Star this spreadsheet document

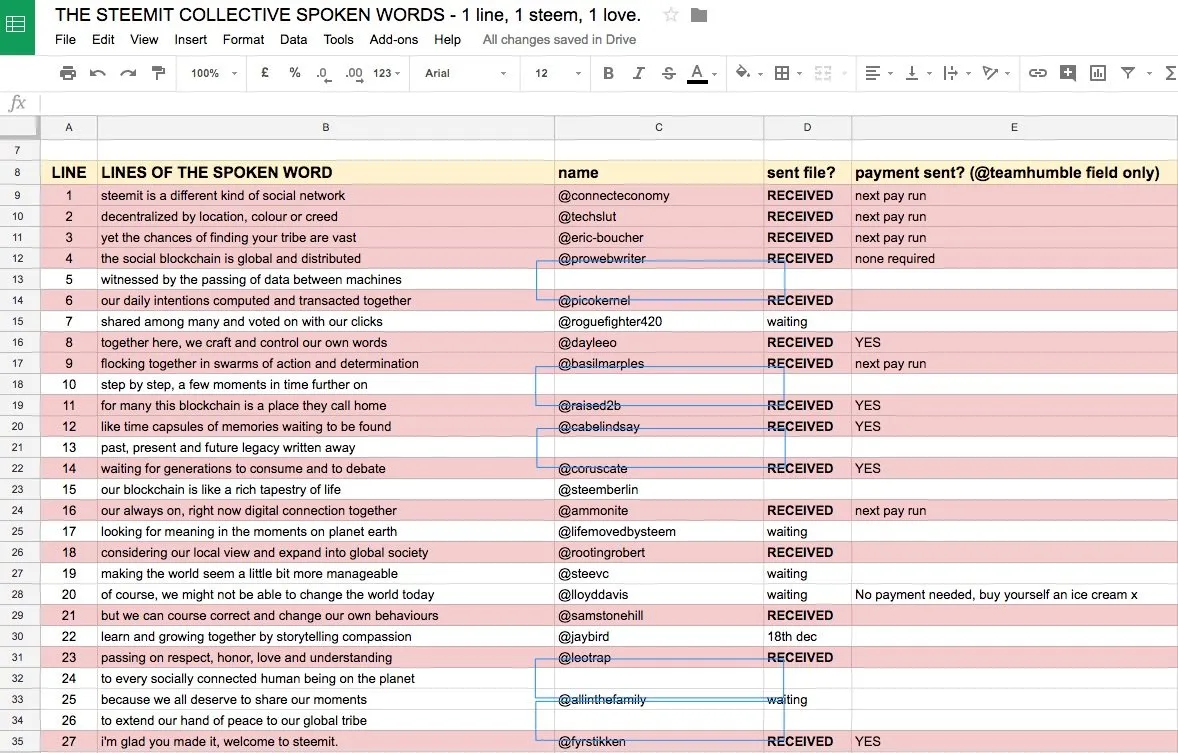tap(671, 15)
